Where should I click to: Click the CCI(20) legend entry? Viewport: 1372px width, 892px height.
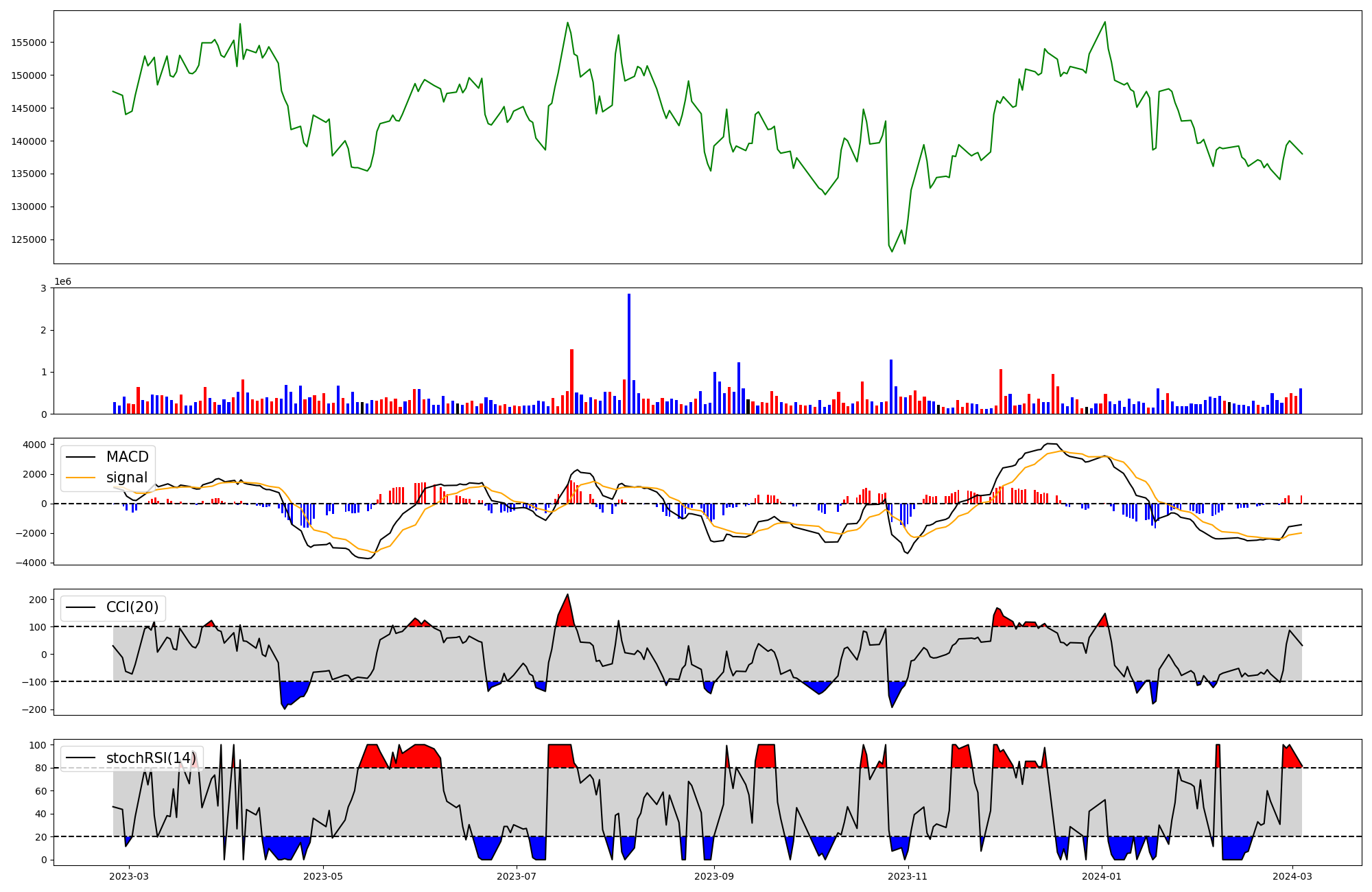coord(132,607)
